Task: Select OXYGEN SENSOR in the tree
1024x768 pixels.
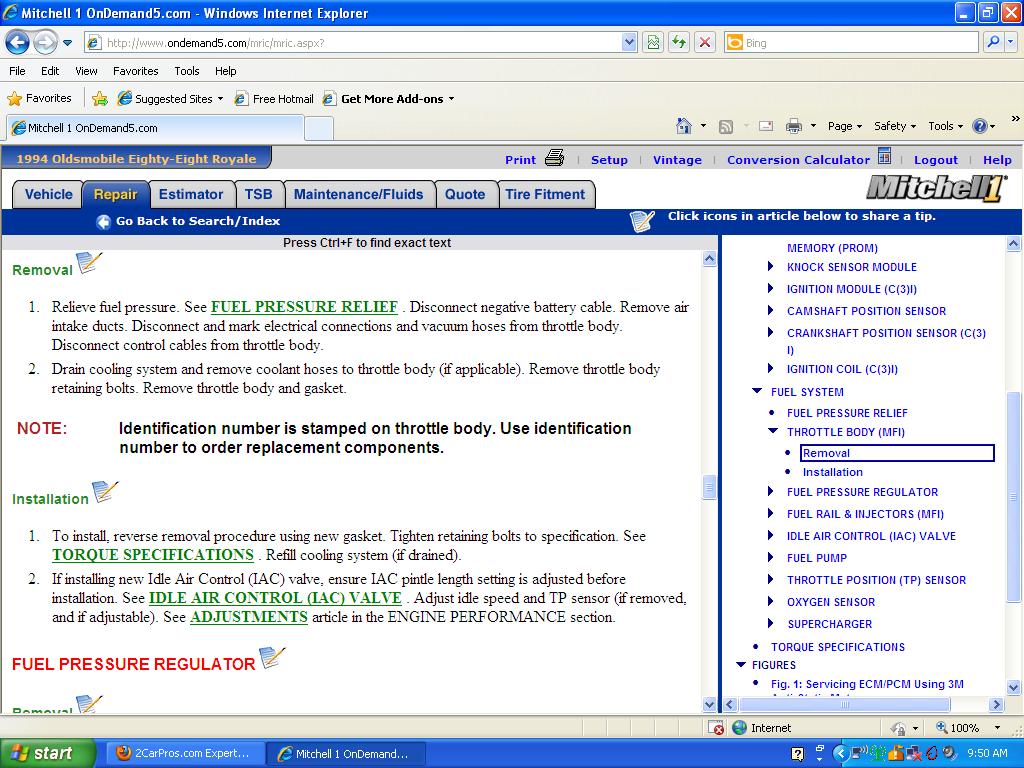Action: click(x=831, y=601)
